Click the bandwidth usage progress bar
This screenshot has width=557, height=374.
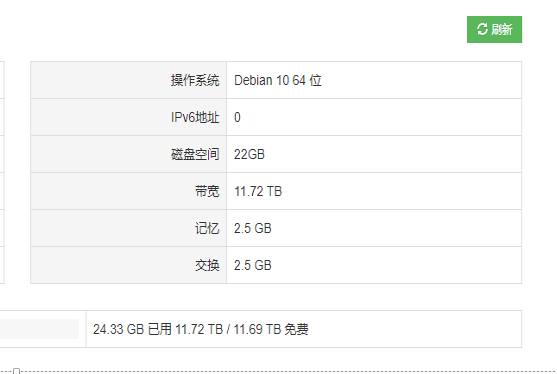pyautogui.click(x=39, y=329)
